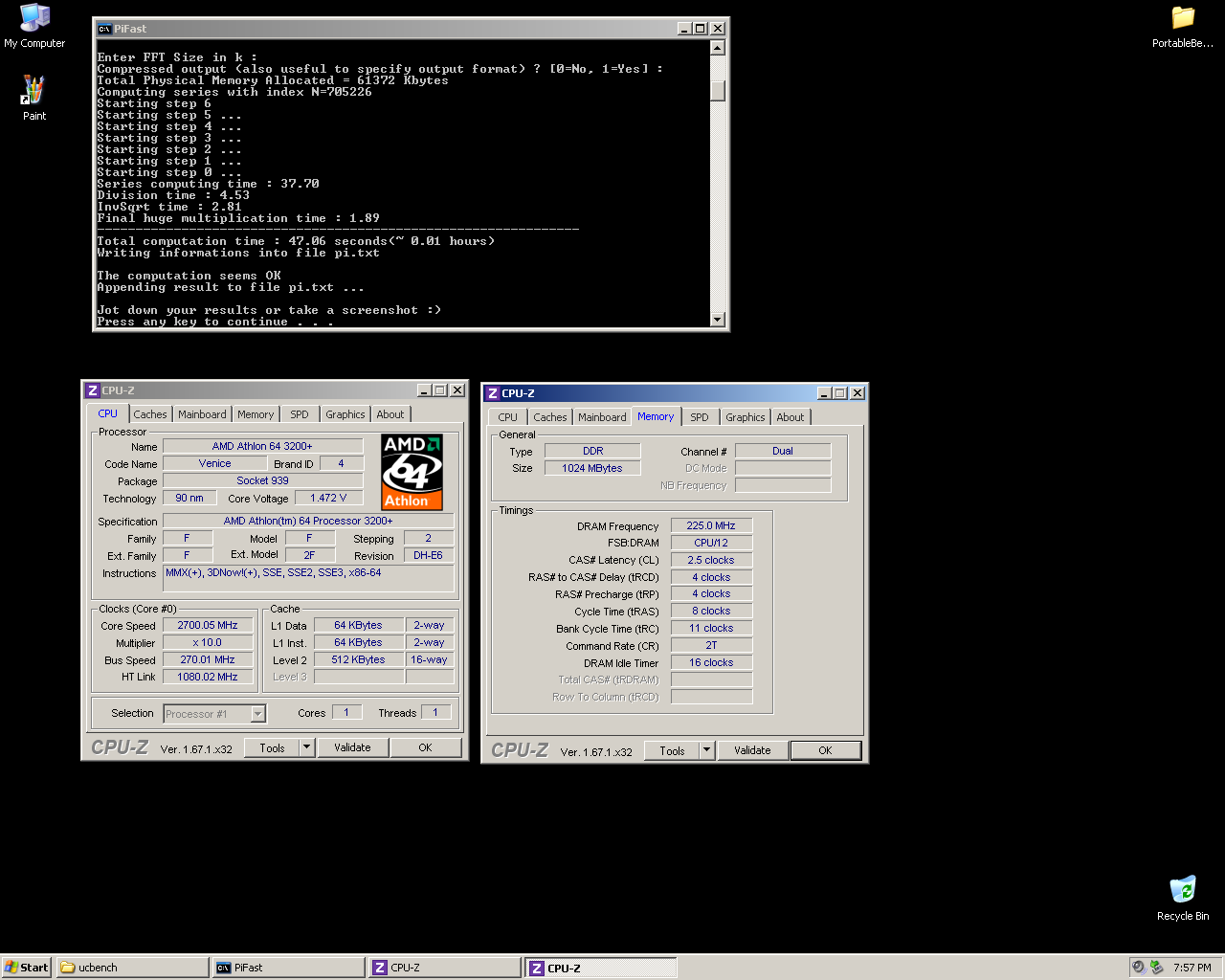The height and width of the screenshot is (980, 1225).
Task: Click PiFast scrollbar up arrow
Action: click(718, 48)
